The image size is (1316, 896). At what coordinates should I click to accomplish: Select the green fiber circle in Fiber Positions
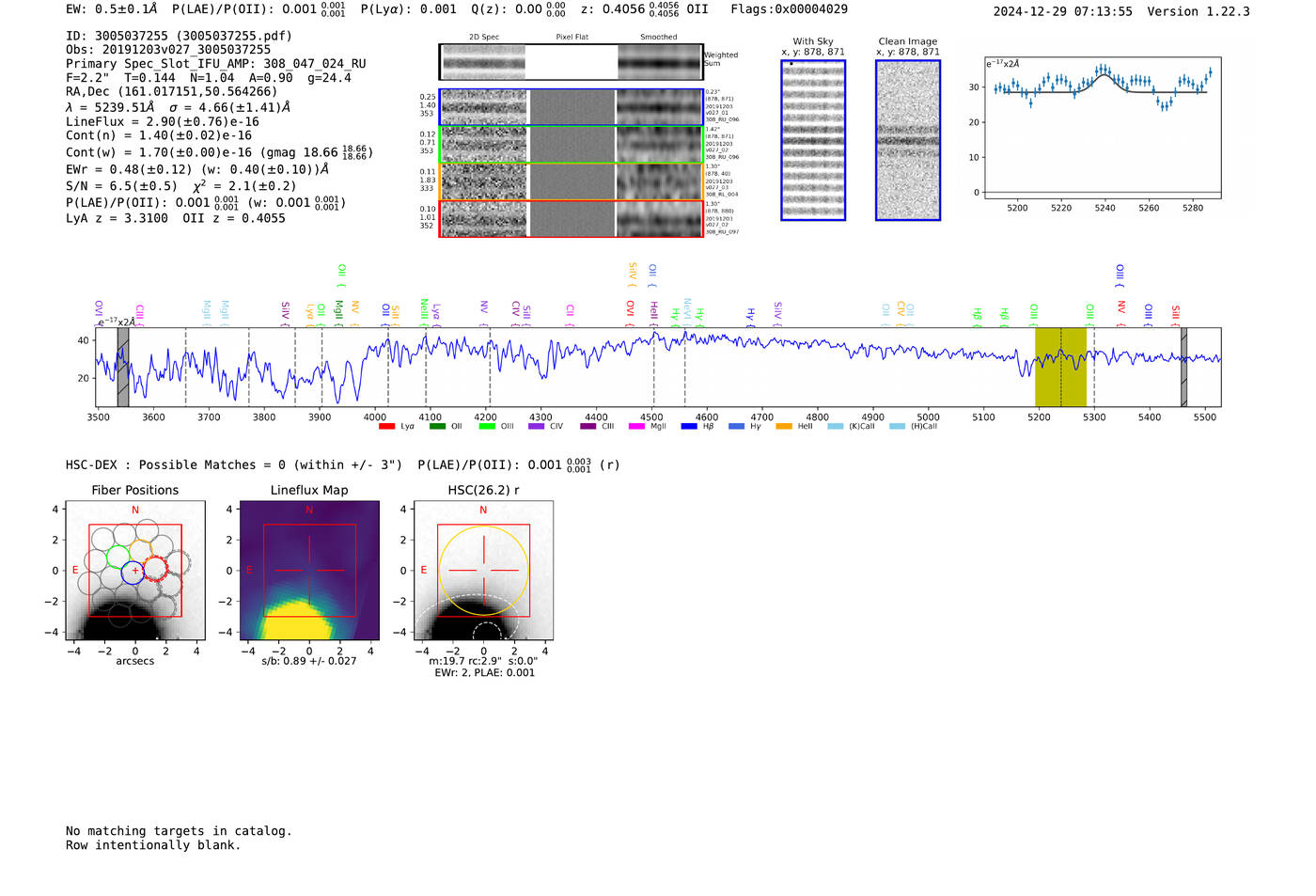(118, 557)
